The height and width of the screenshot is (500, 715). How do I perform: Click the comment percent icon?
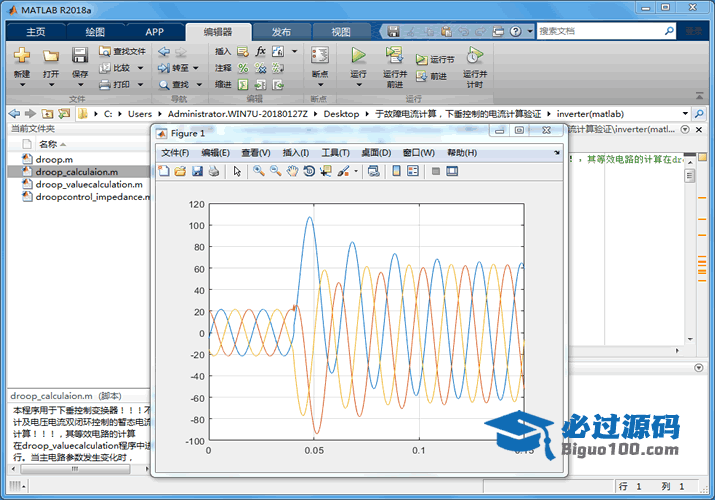click(x=244, y=68)
